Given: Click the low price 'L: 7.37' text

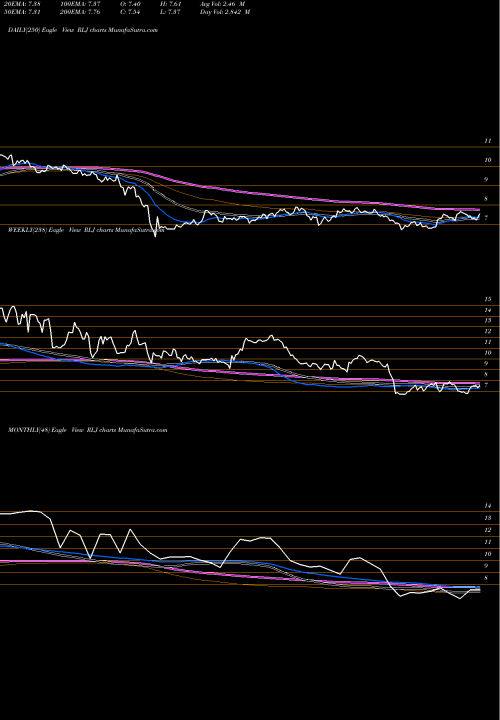Looking at the screenshot, I should point(170,12).
